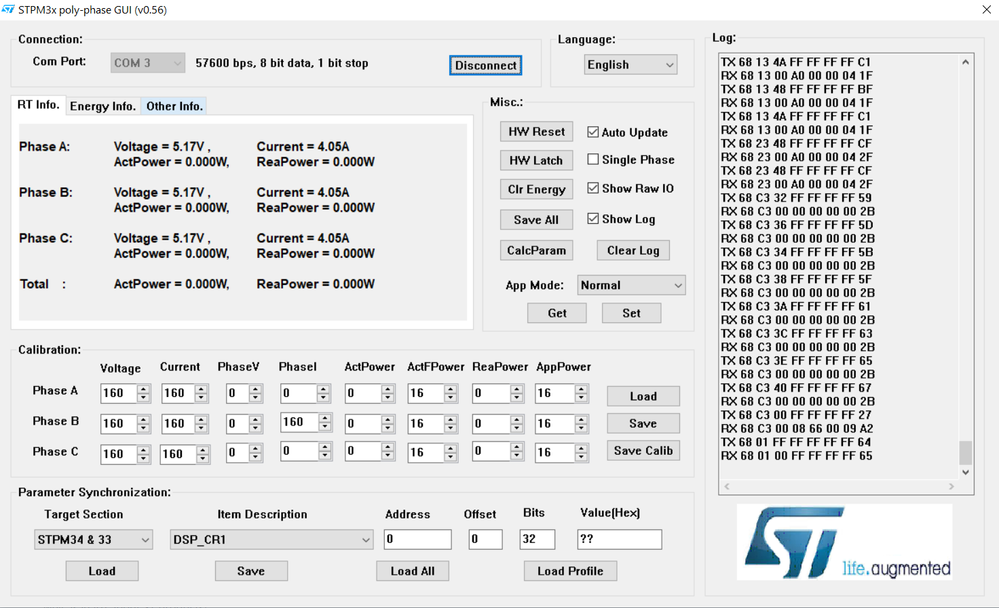Viewport: 999px width, 608px height.
Task: Expand the Item Description DSP_CR1 dropdown
Action: click(x=271, y=540)
